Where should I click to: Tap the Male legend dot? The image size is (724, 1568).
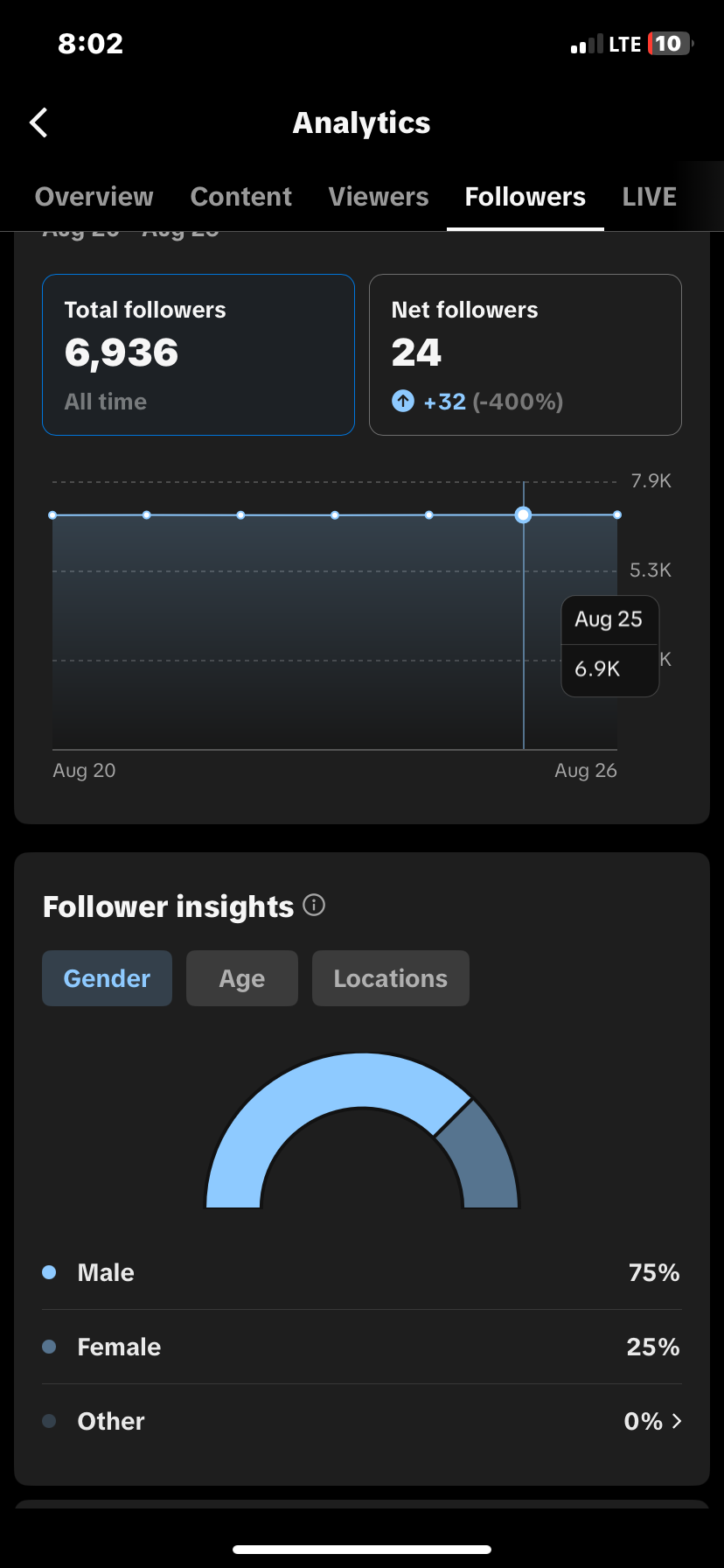coord(49,1272)
